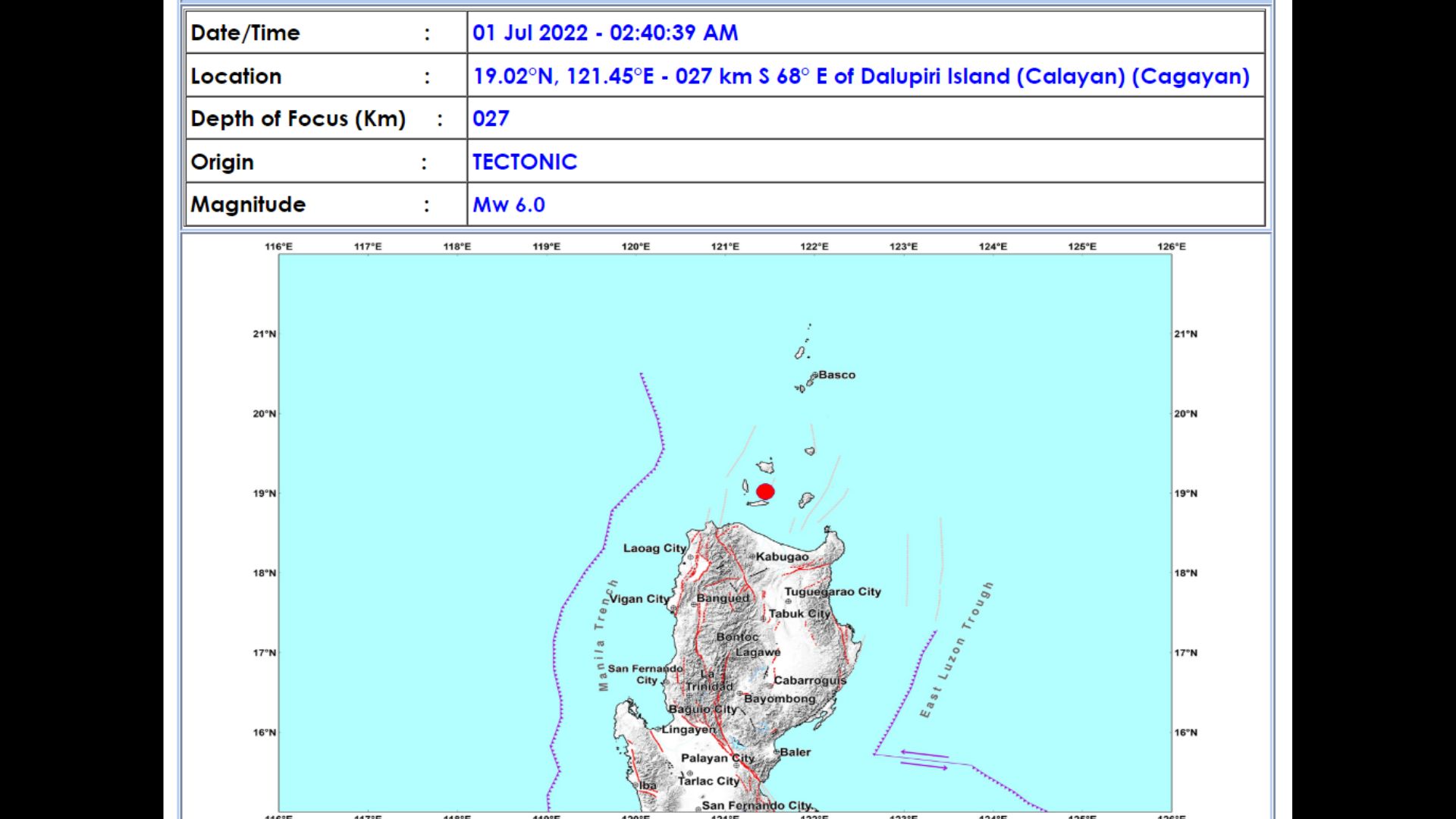Click the '21°N' latitude label on right axis
This screenshot has height=819, width=1456.
pyautogui.click(x=1186, y=334)
